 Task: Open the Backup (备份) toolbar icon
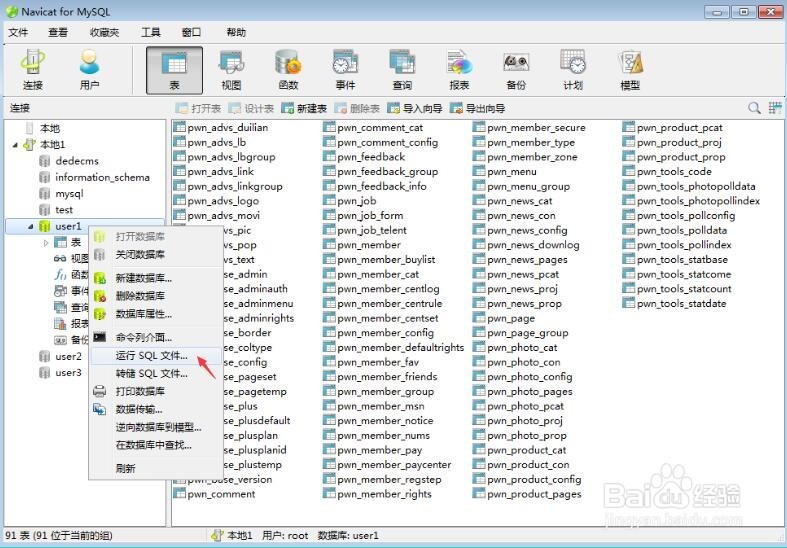516,70
